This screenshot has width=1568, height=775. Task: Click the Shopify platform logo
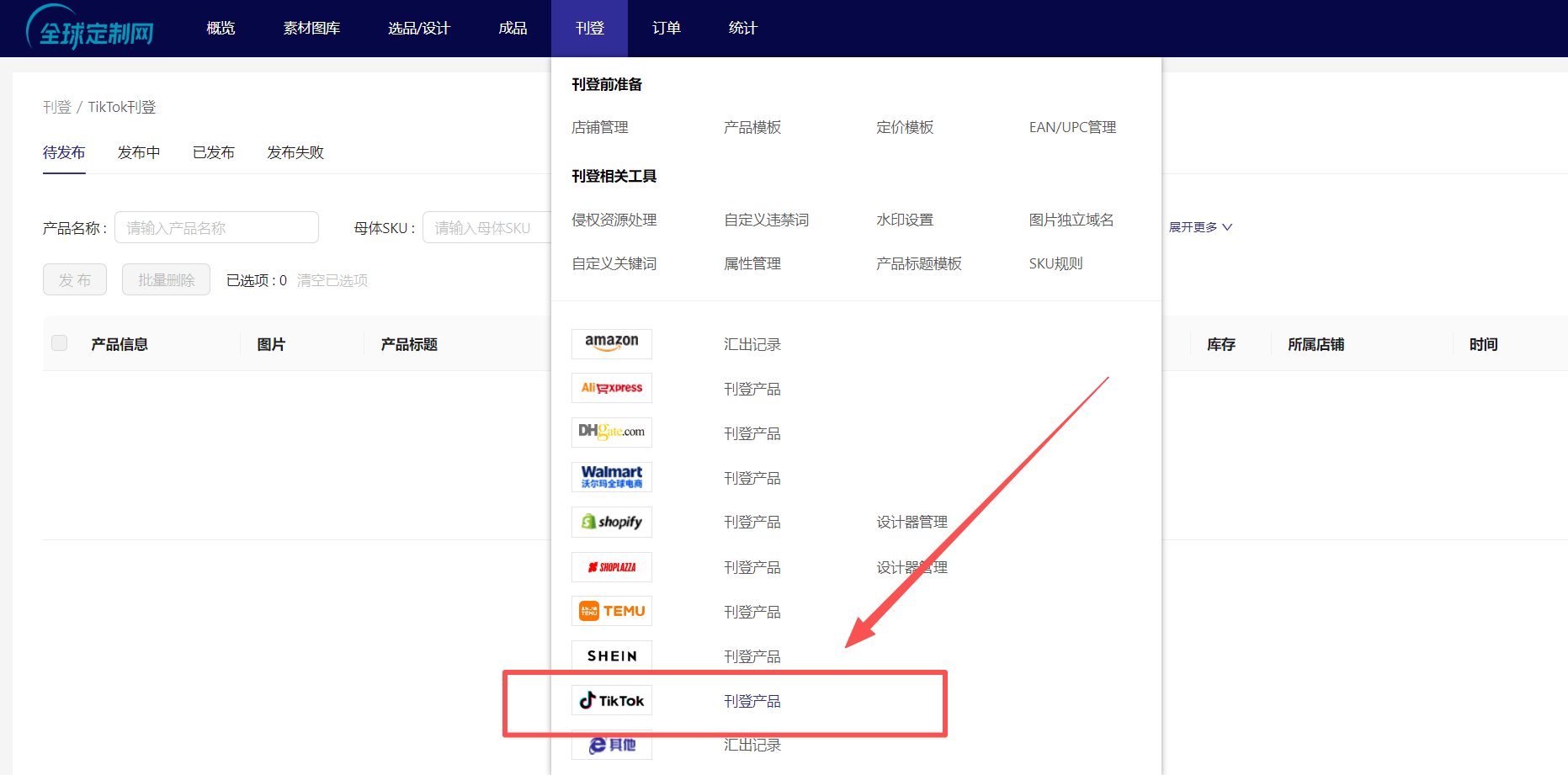611,522
